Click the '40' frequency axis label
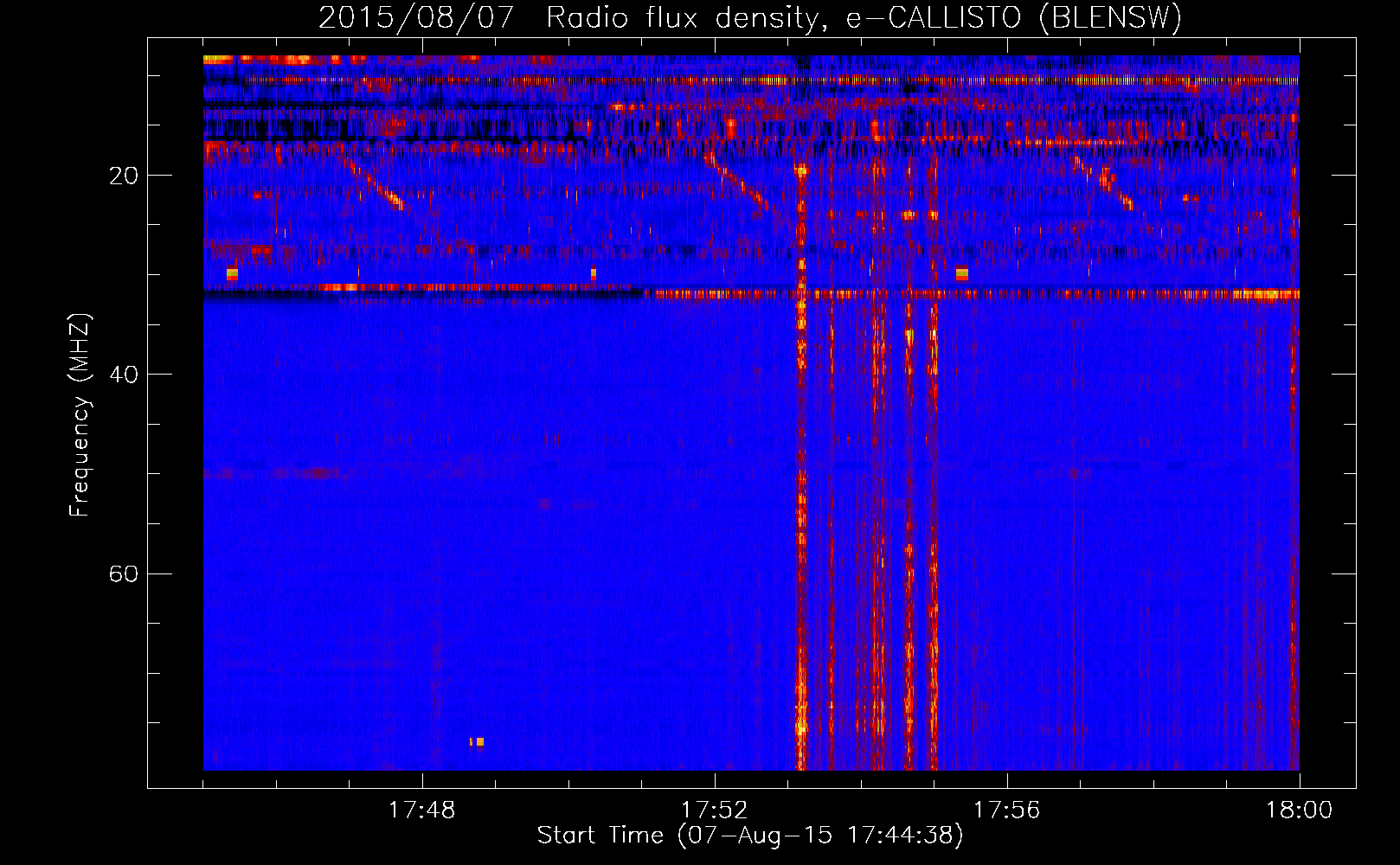 (124, 375)
